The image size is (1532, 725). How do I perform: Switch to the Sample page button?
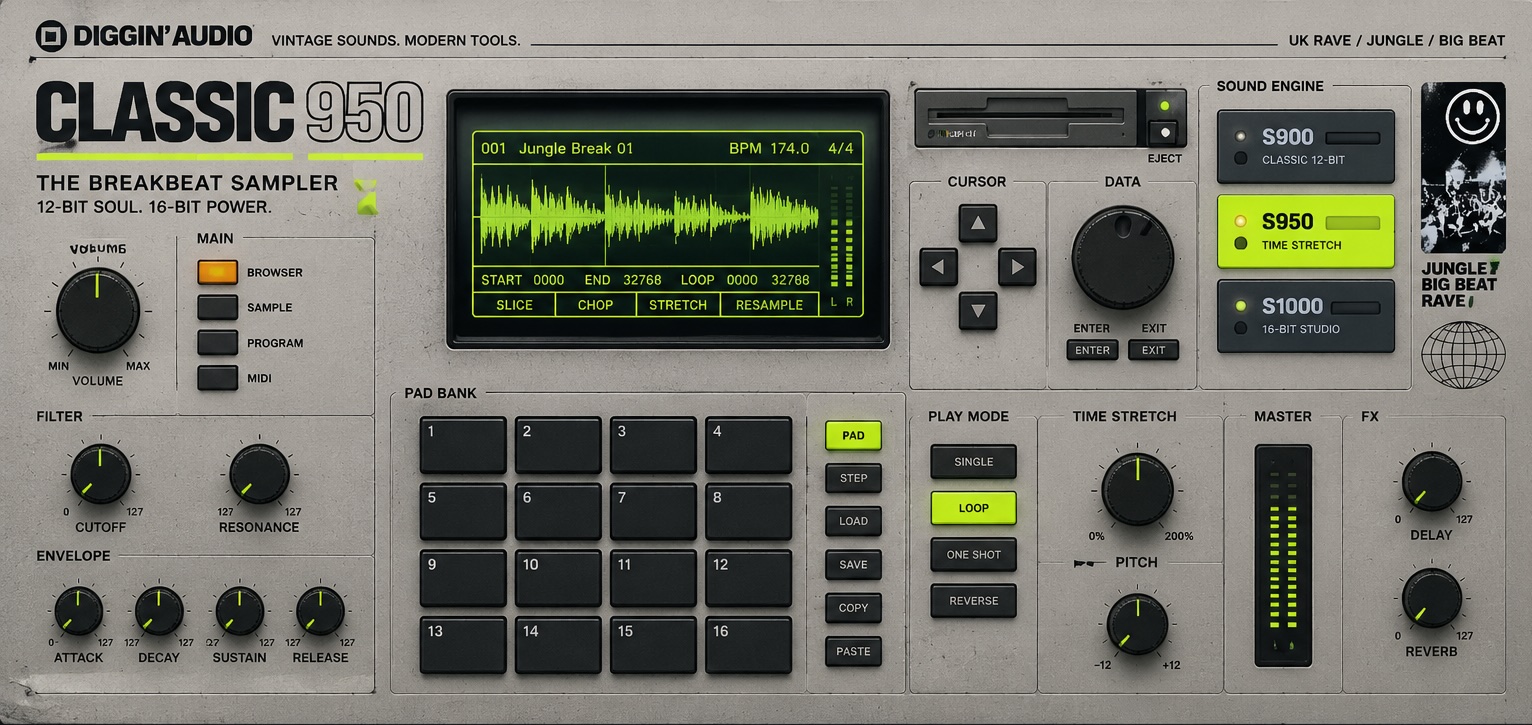(x=217, y=307)
